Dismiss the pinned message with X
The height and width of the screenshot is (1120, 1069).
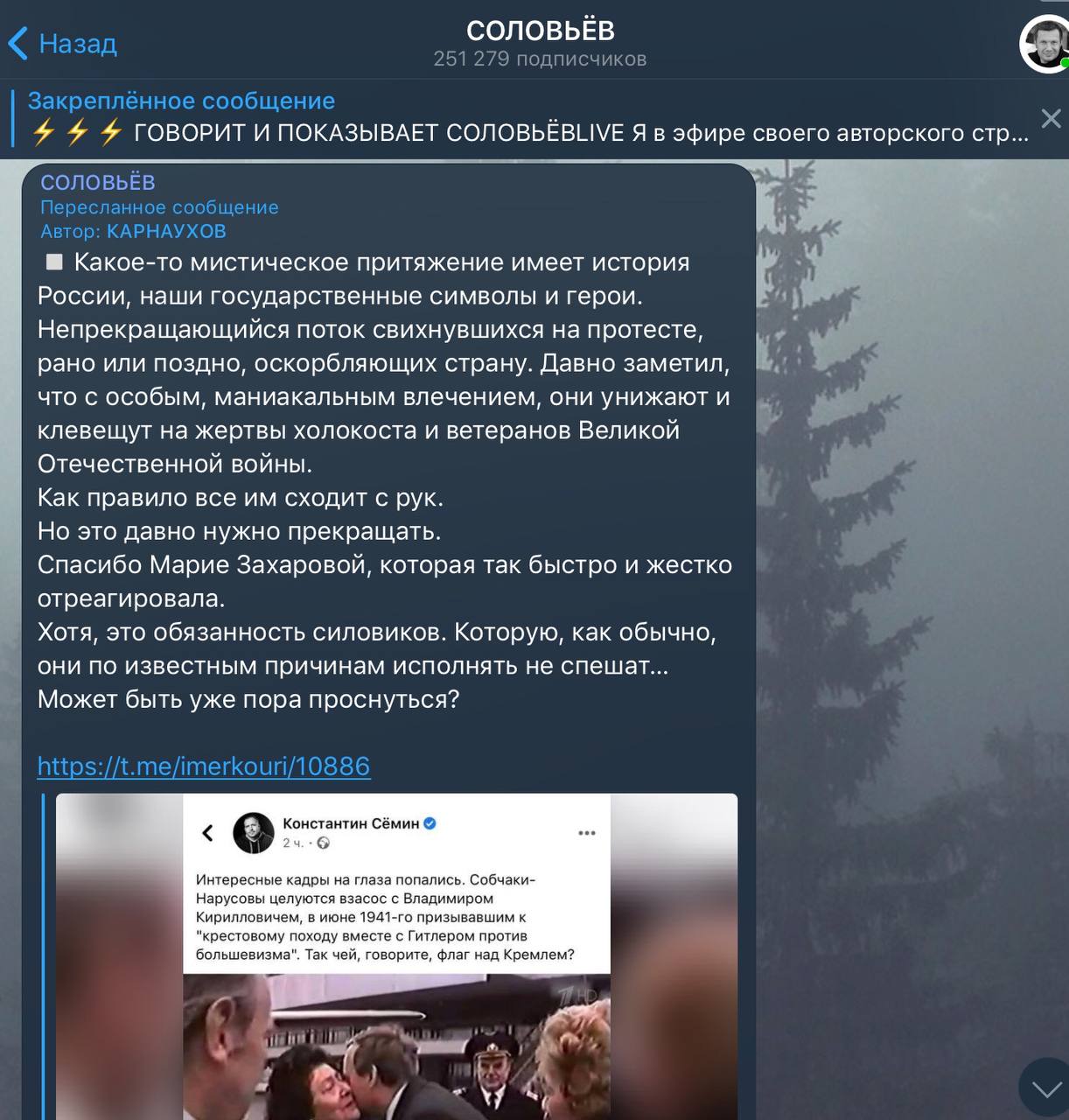click(1051, 119)
